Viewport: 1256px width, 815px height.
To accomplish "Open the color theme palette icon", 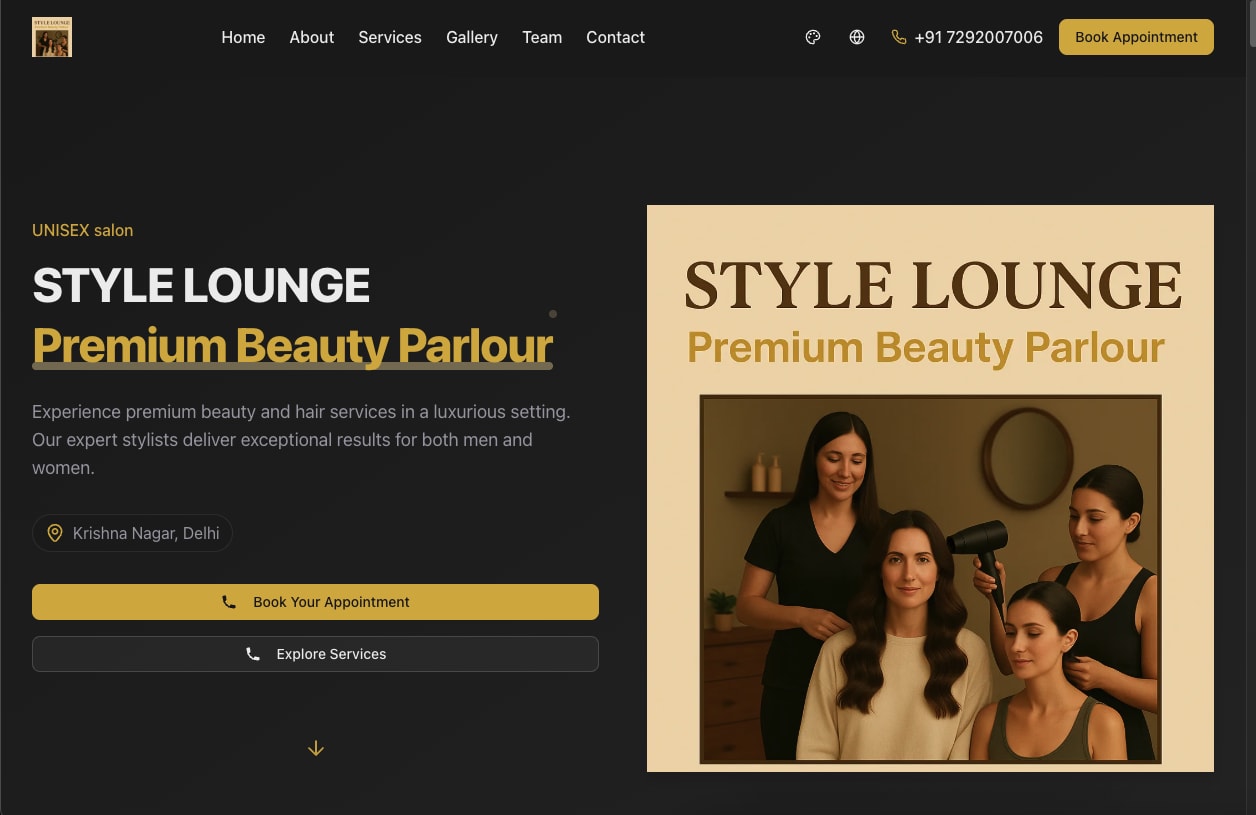I will click(813, 37).
